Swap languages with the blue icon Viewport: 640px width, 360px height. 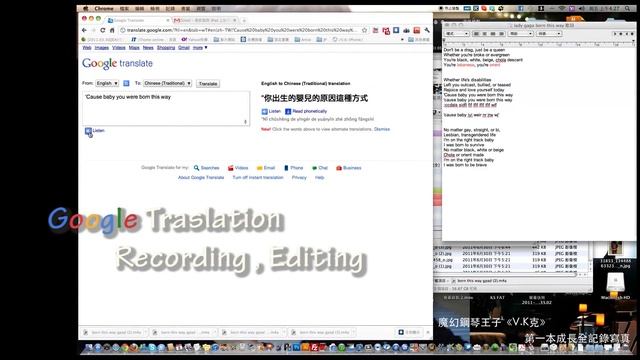coord(127,83)
